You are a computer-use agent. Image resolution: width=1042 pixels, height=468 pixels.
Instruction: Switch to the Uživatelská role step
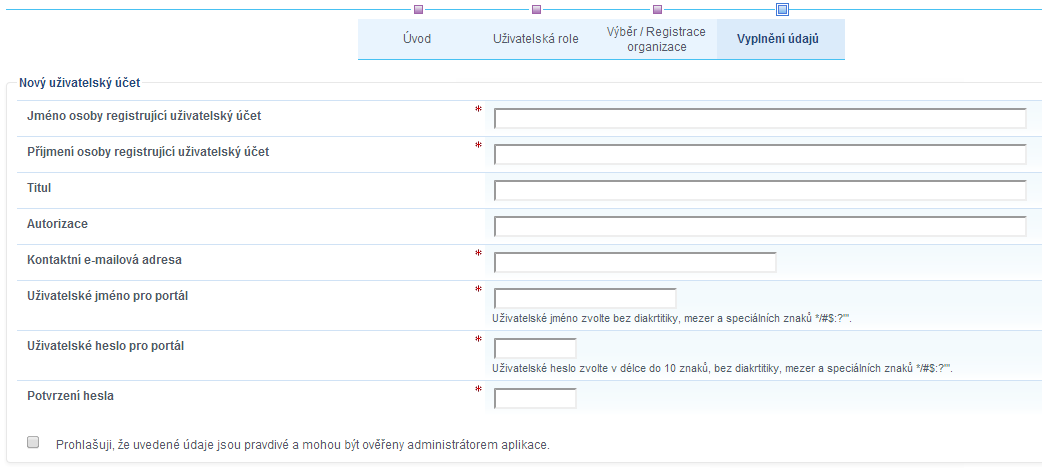[535, 40]
